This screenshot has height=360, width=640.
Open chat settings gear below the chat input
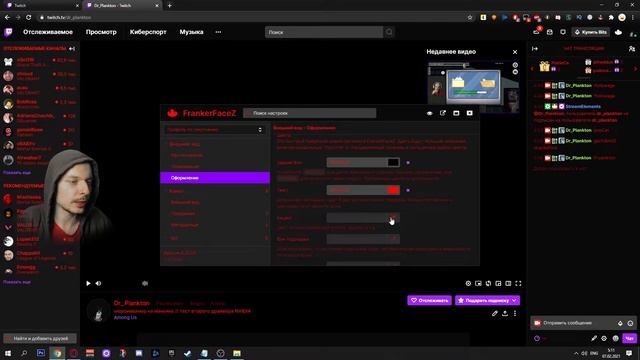(604, 338)
